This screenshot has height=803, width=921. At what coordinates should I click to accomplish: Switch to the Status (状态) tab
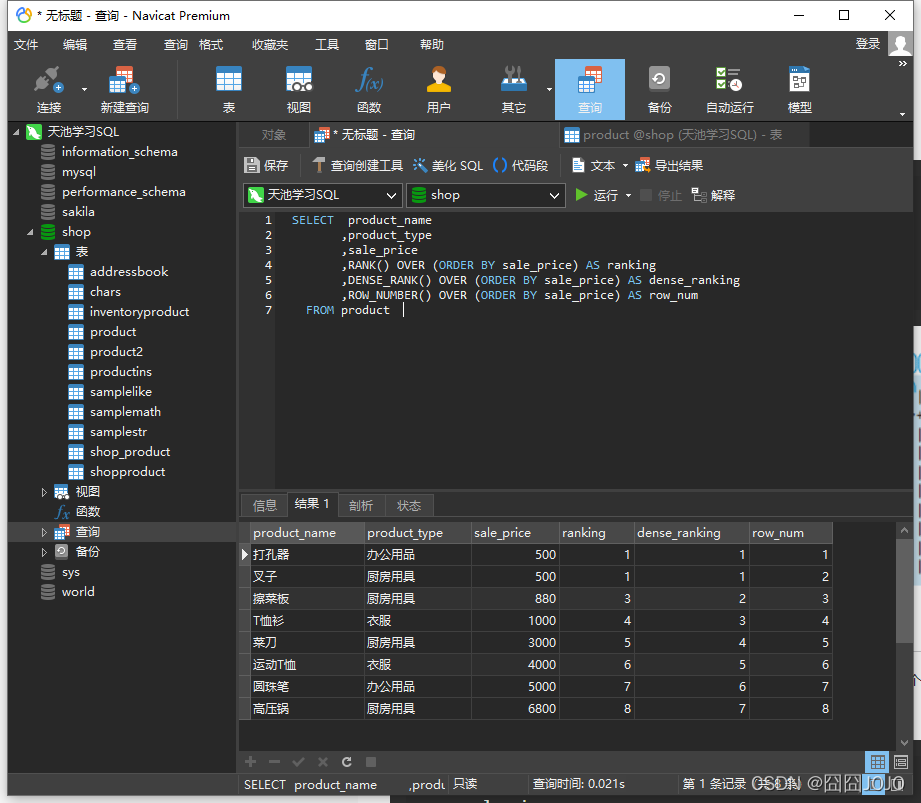(409, 505)
